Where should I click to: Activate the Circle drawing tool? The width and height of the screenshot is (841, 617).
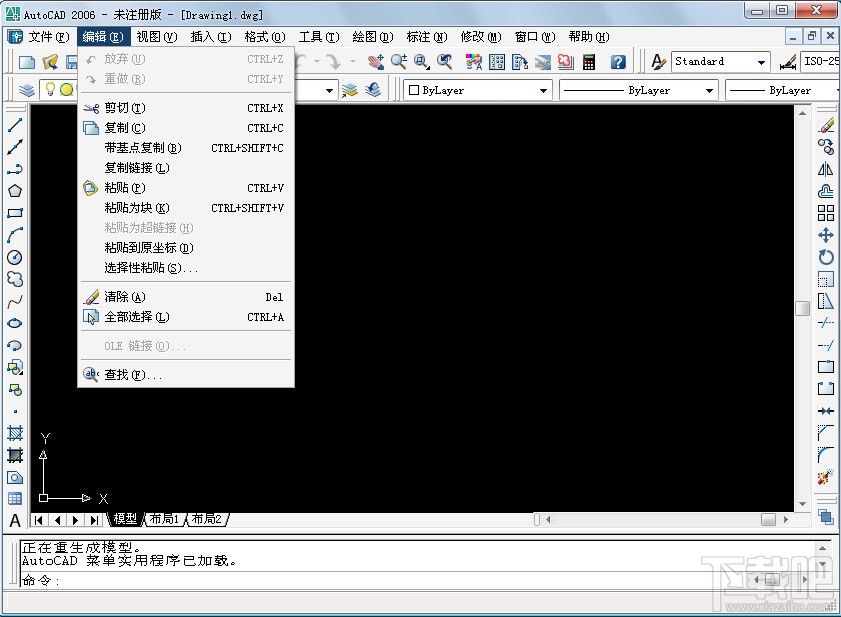coord(13,256)
